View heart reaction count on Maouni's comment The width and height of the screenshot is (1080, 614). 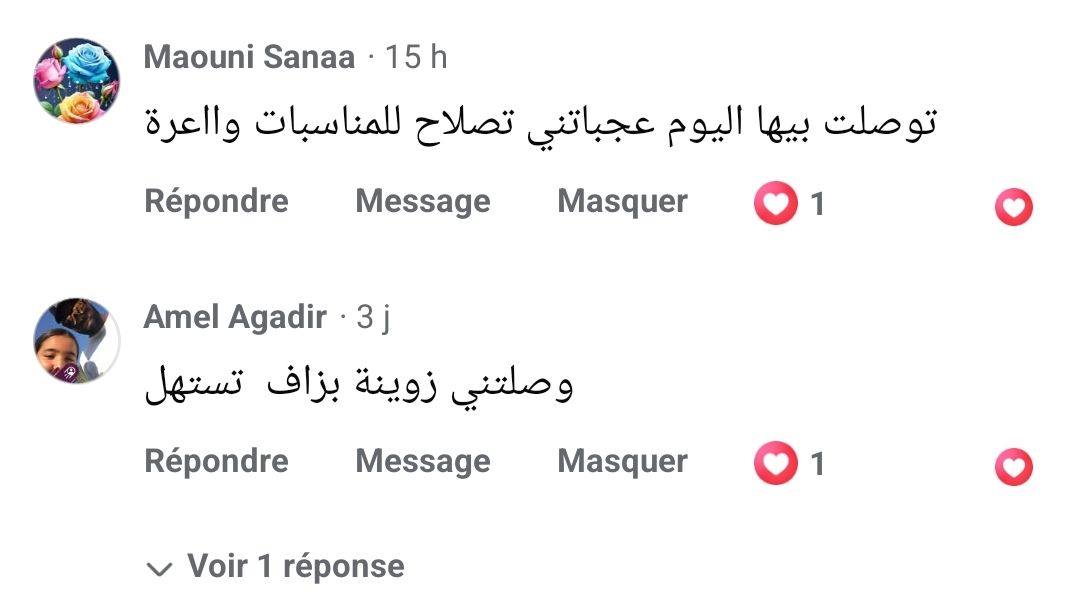pos(790,204)
